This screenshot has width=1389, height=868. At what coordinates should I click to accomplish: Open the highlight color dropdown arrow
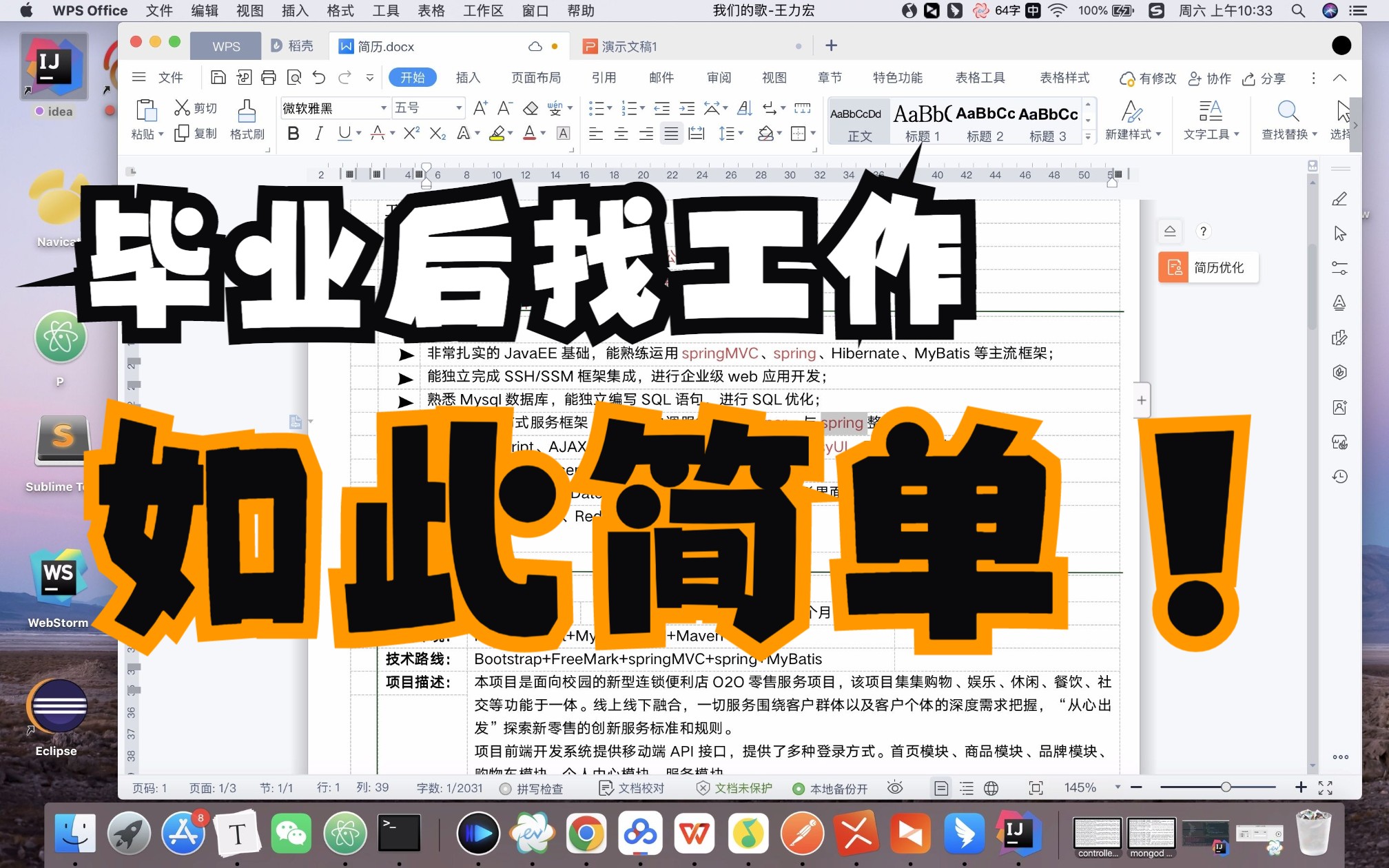click(510, 134)
